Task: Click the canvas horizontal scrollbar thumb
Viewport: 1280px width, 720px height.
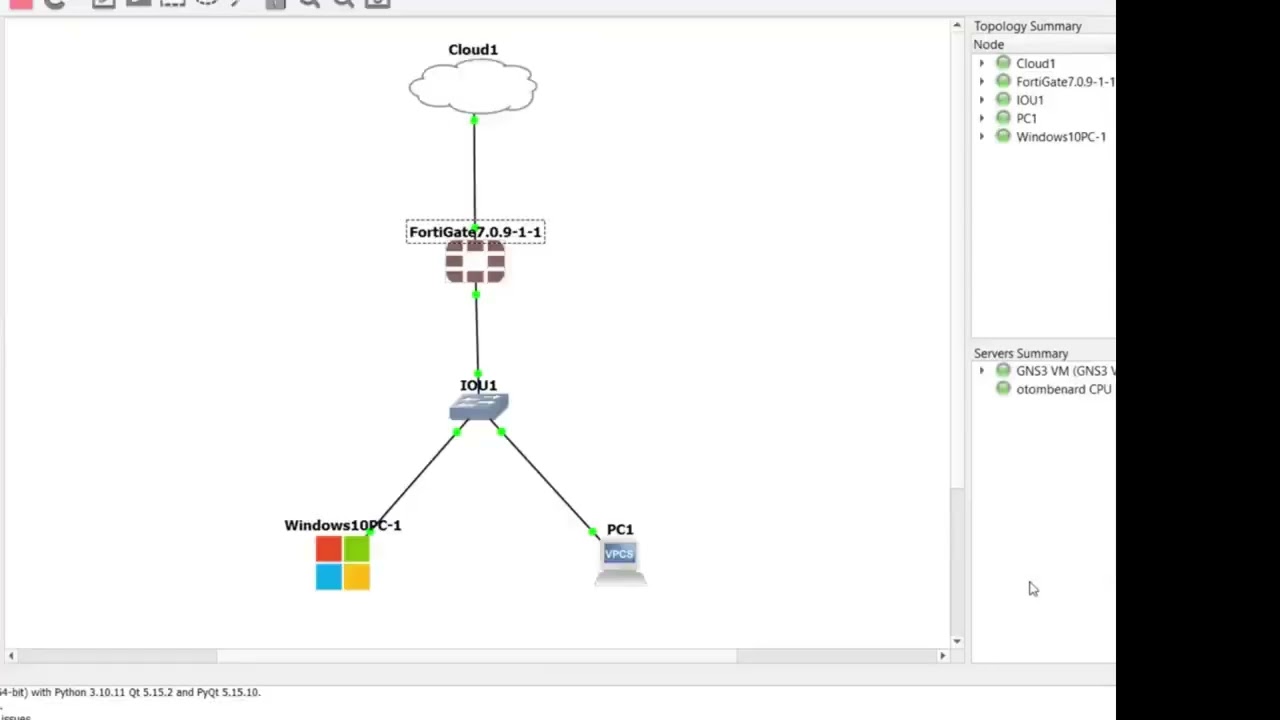Action: 477,656
